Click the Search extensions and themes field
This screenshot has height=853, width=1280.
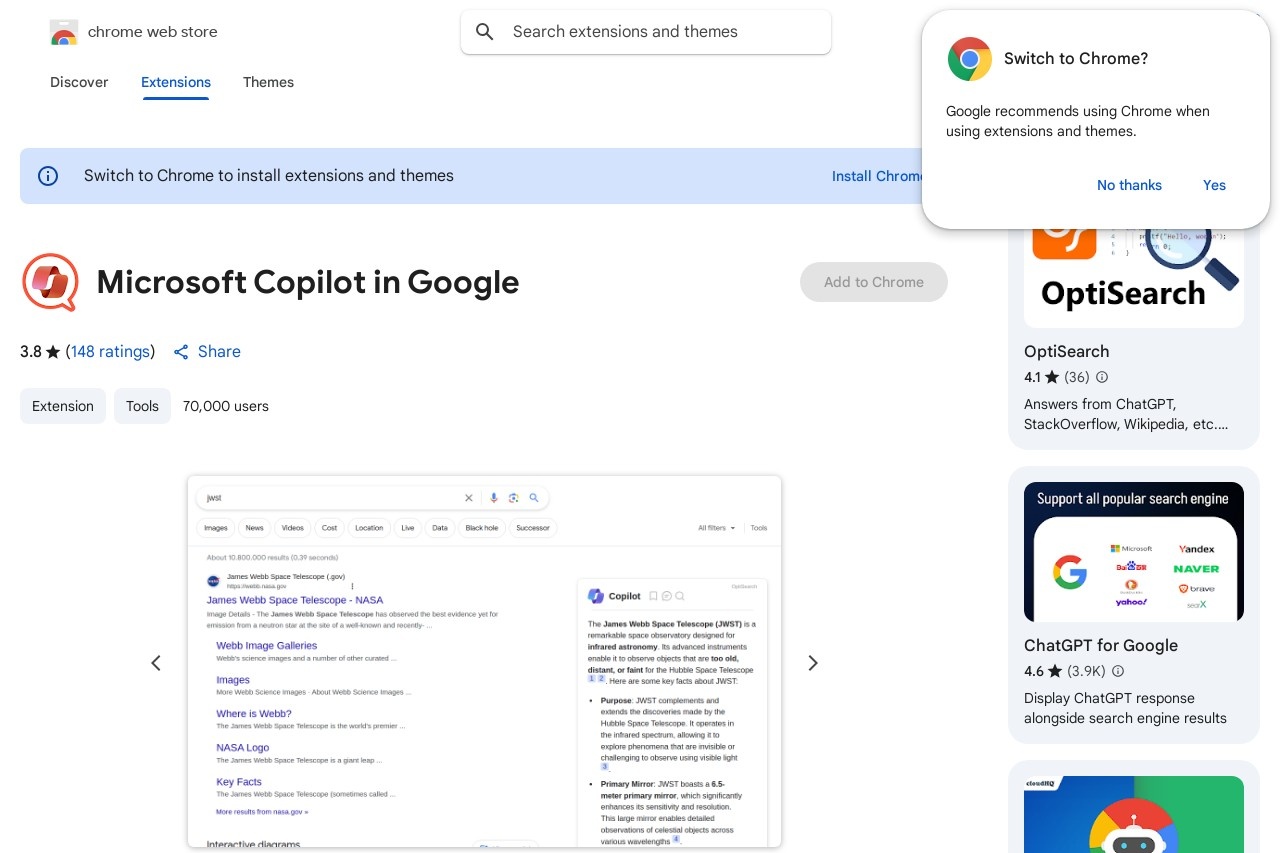646,32
